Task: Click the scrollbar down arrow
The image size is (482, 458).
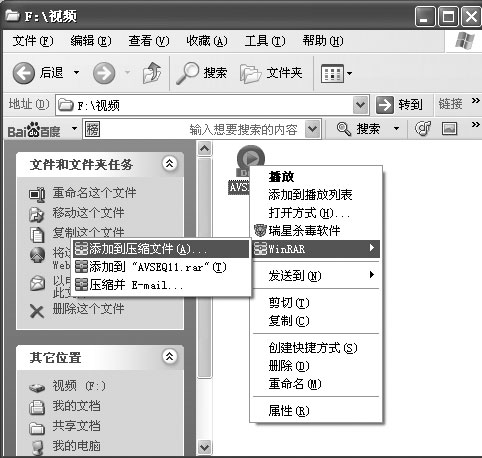Action: coord(204,447)
